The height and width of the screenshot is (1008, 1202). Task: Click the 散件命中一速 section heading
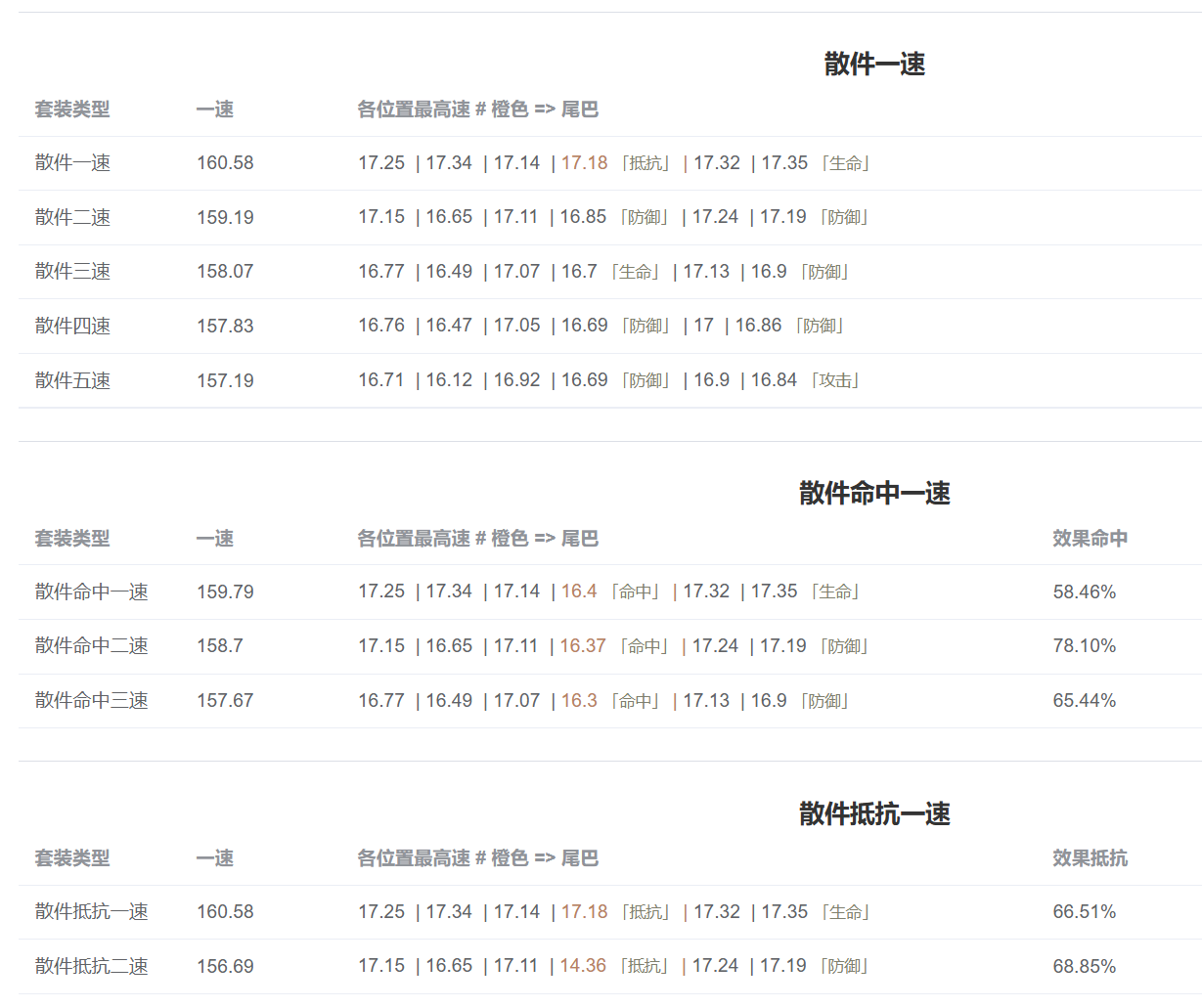pyautogui.click(x=874, y=494)
